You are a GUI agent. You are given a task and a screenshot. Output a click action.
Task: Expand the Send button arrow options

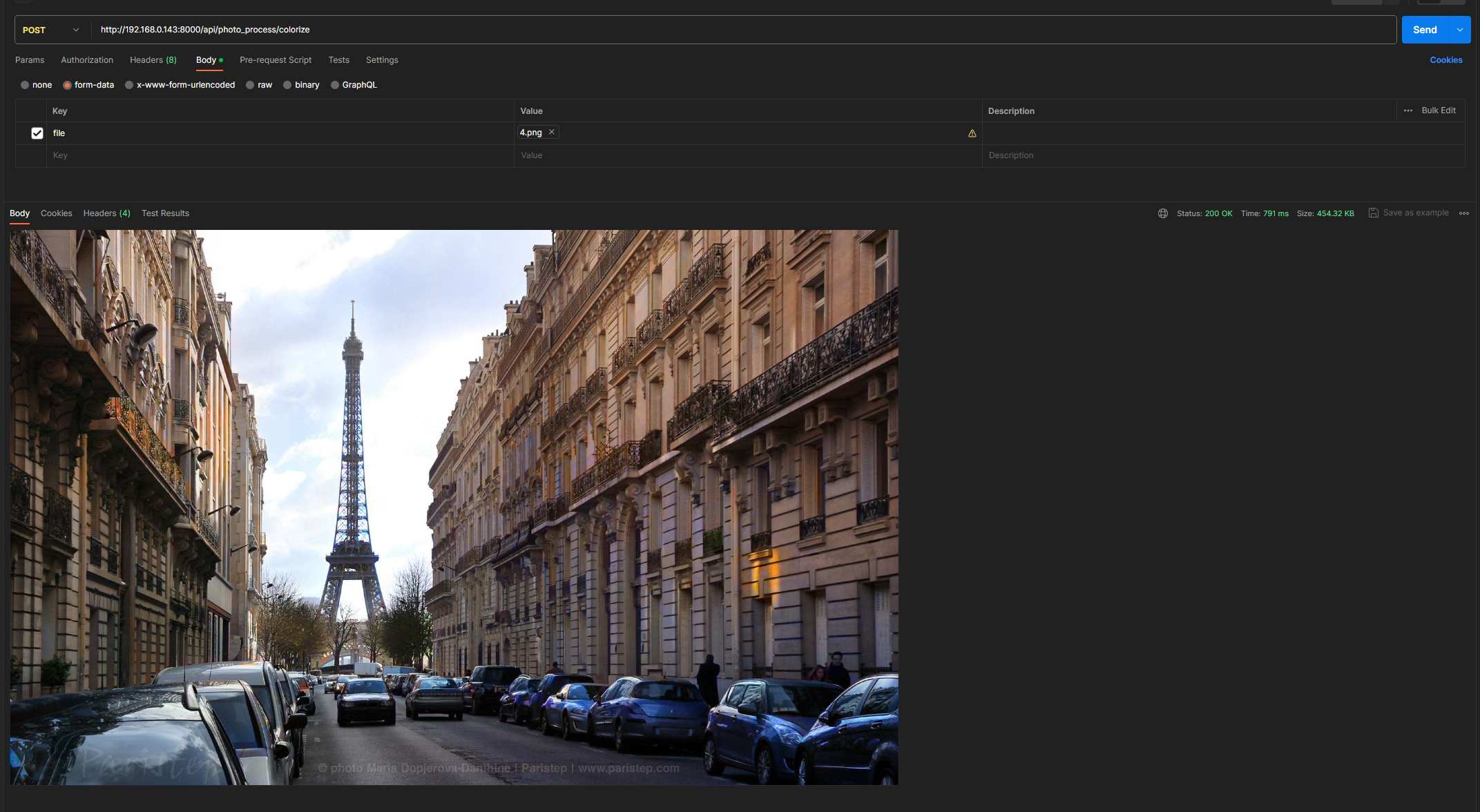click(x=1460, y=30)
